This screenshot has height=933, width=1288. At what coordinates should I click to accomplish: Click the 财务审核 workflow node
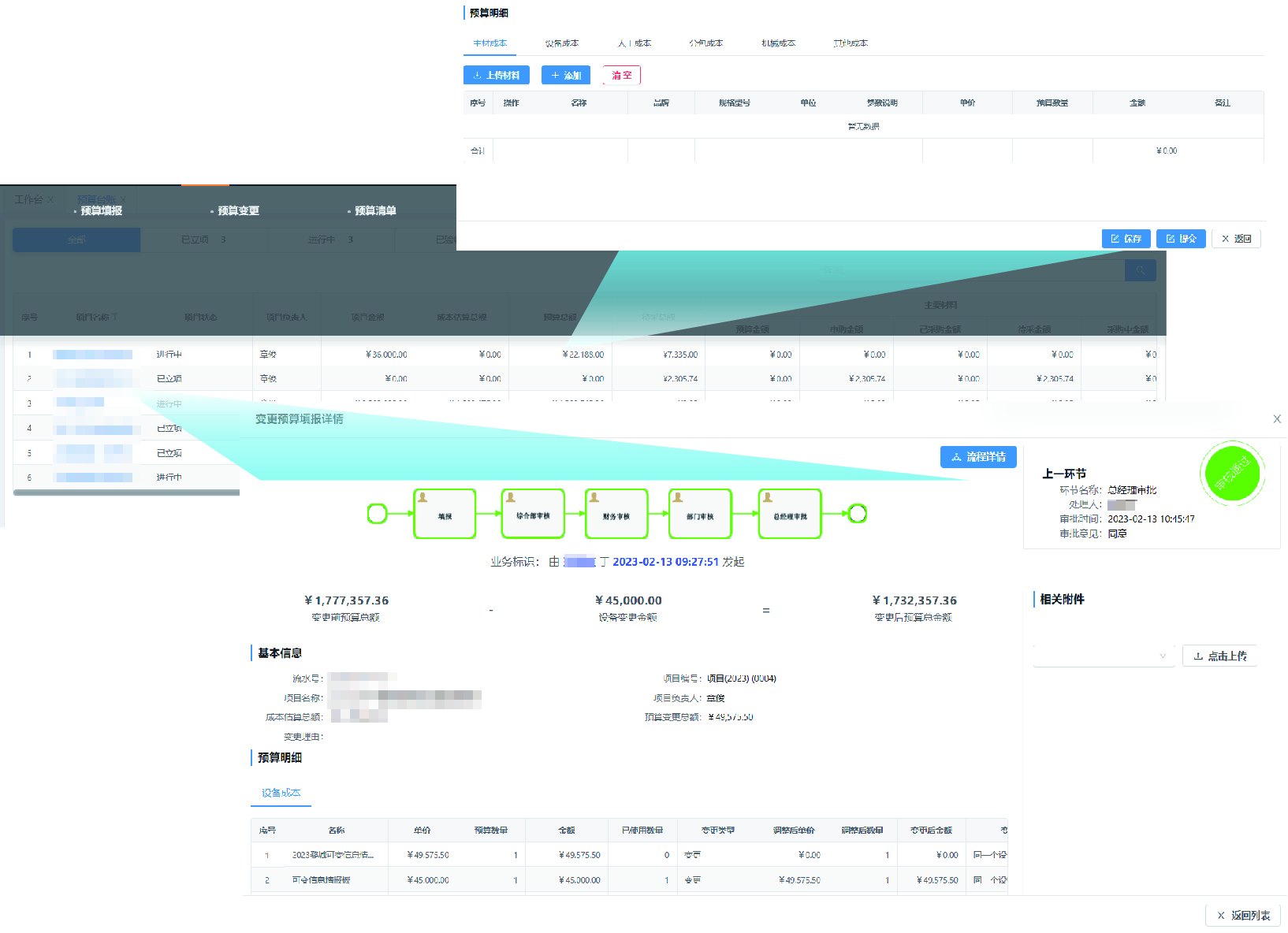(x=616, y=515)
